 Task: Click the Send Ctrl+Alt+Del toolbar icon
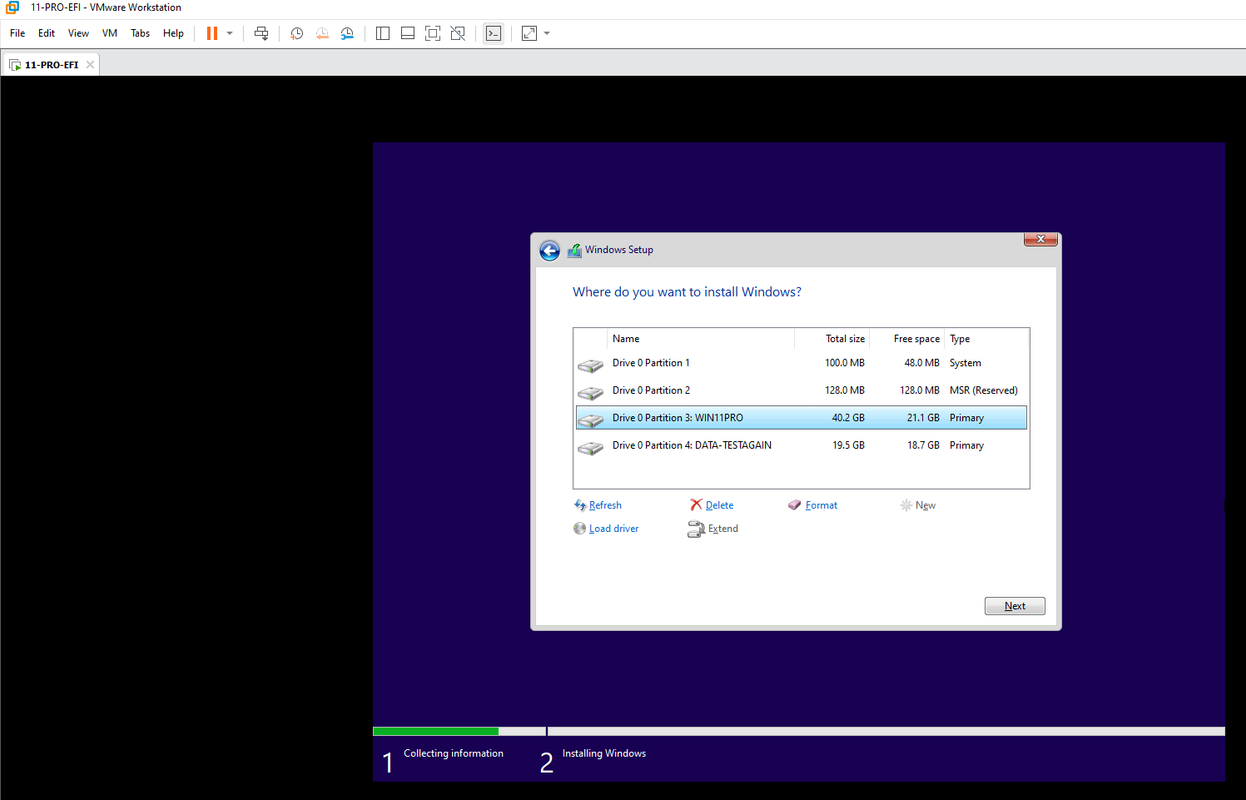click(261, 33)
